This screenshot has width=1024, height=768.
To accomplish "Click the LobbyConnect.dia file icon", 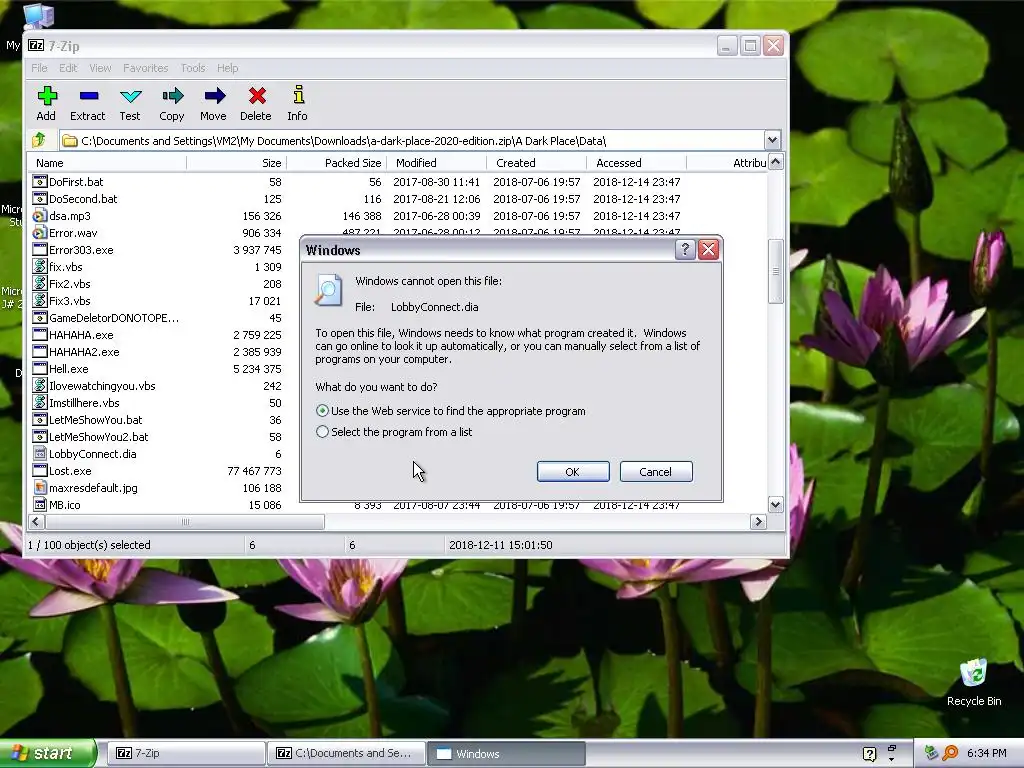I will pos(40,454).
